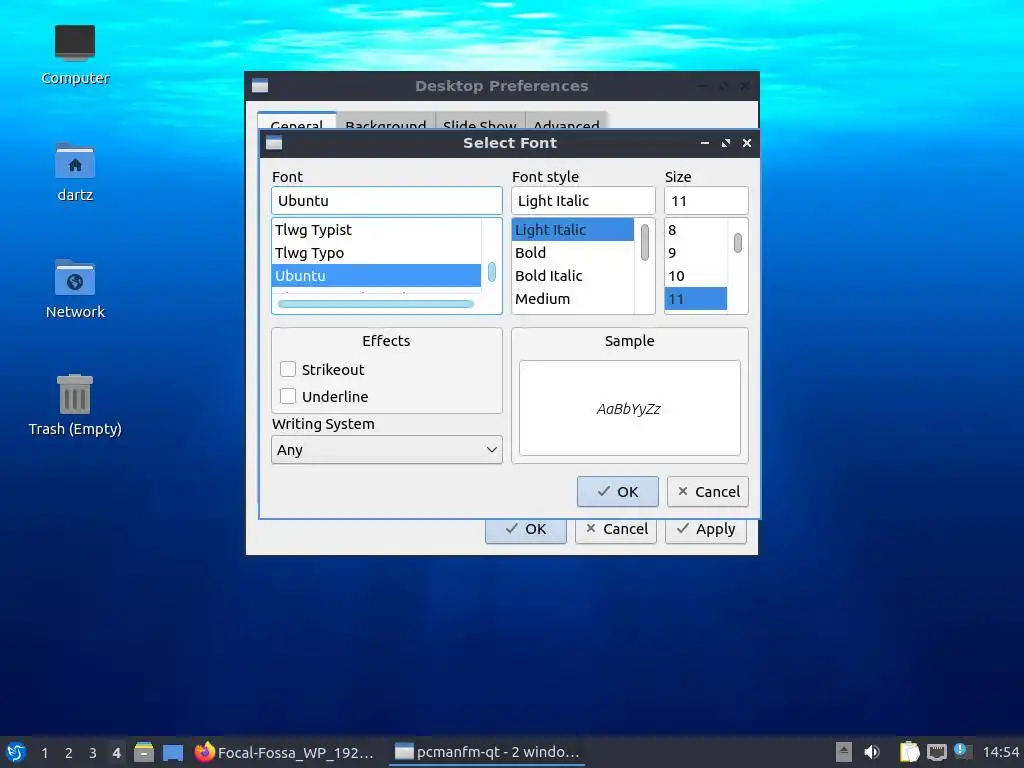The height and width of the screenshot is (768, 1024).
Task: Click the Select Font window menu icon
Action: click(274, 143)
